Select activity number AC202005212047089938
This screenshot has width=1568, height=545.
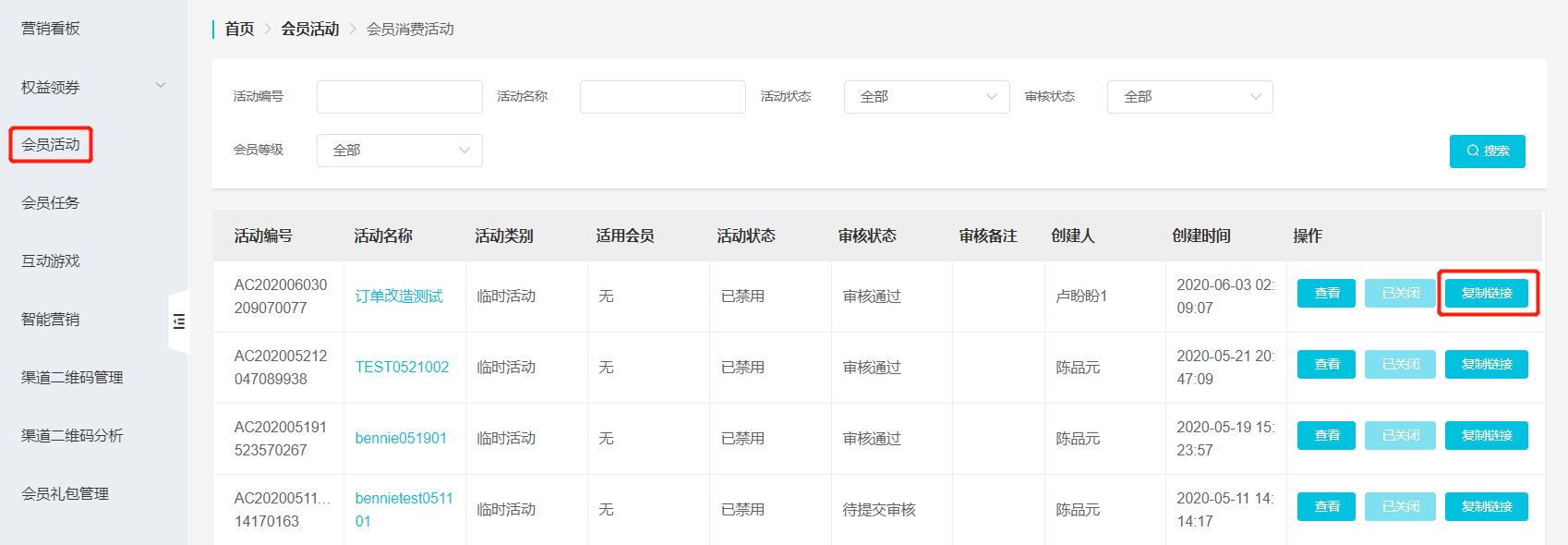pos(281,368)
